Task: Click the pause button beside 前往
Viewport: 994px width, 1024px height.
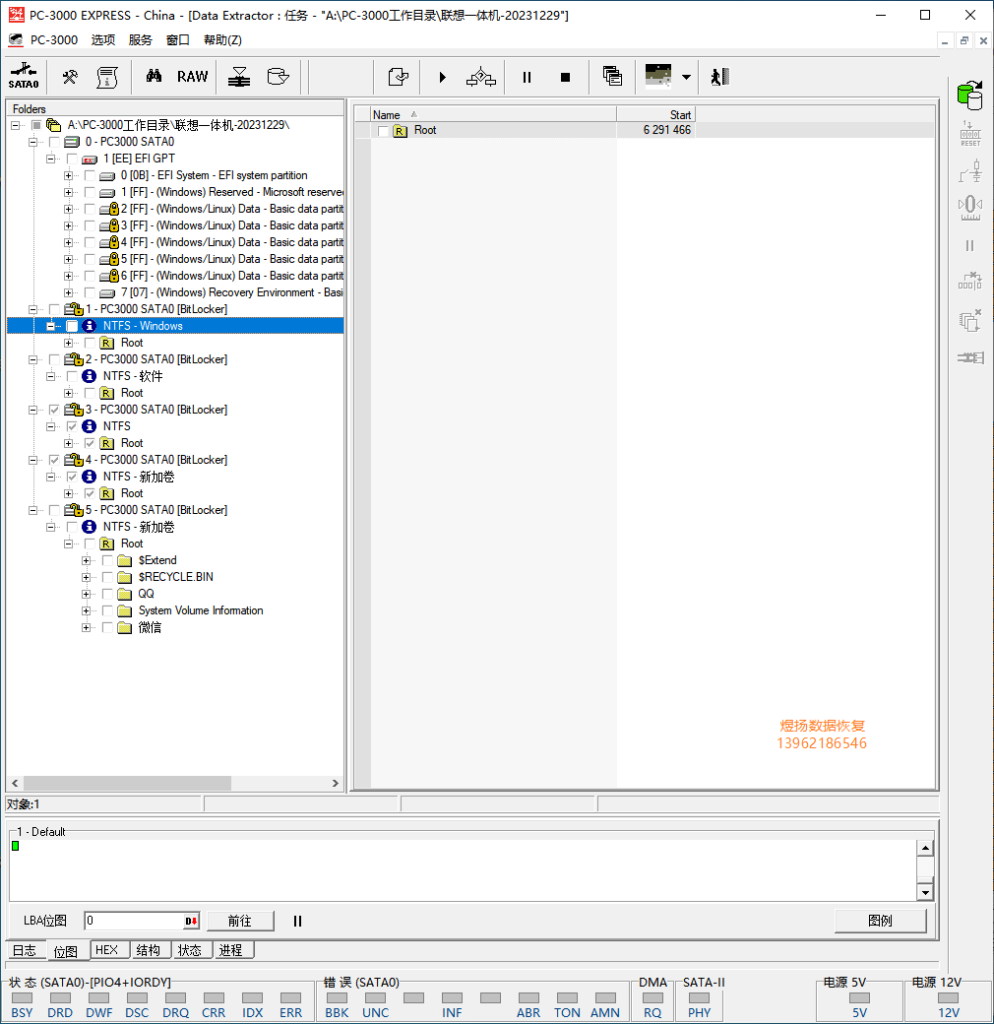Action: [297, 921]
